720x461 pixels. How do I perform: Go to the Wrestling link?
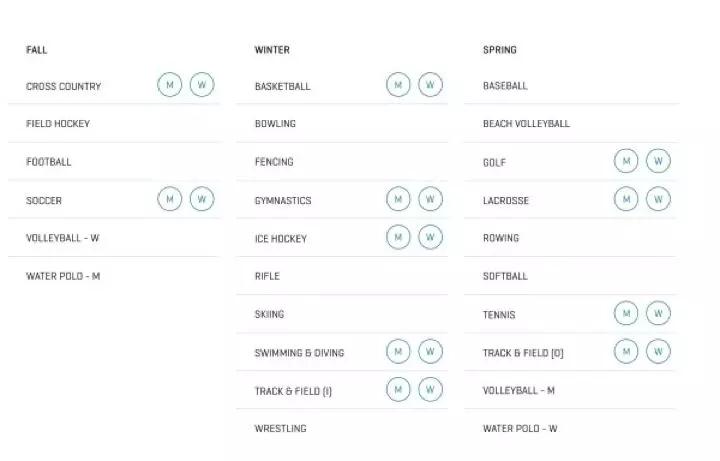(280, 429)
